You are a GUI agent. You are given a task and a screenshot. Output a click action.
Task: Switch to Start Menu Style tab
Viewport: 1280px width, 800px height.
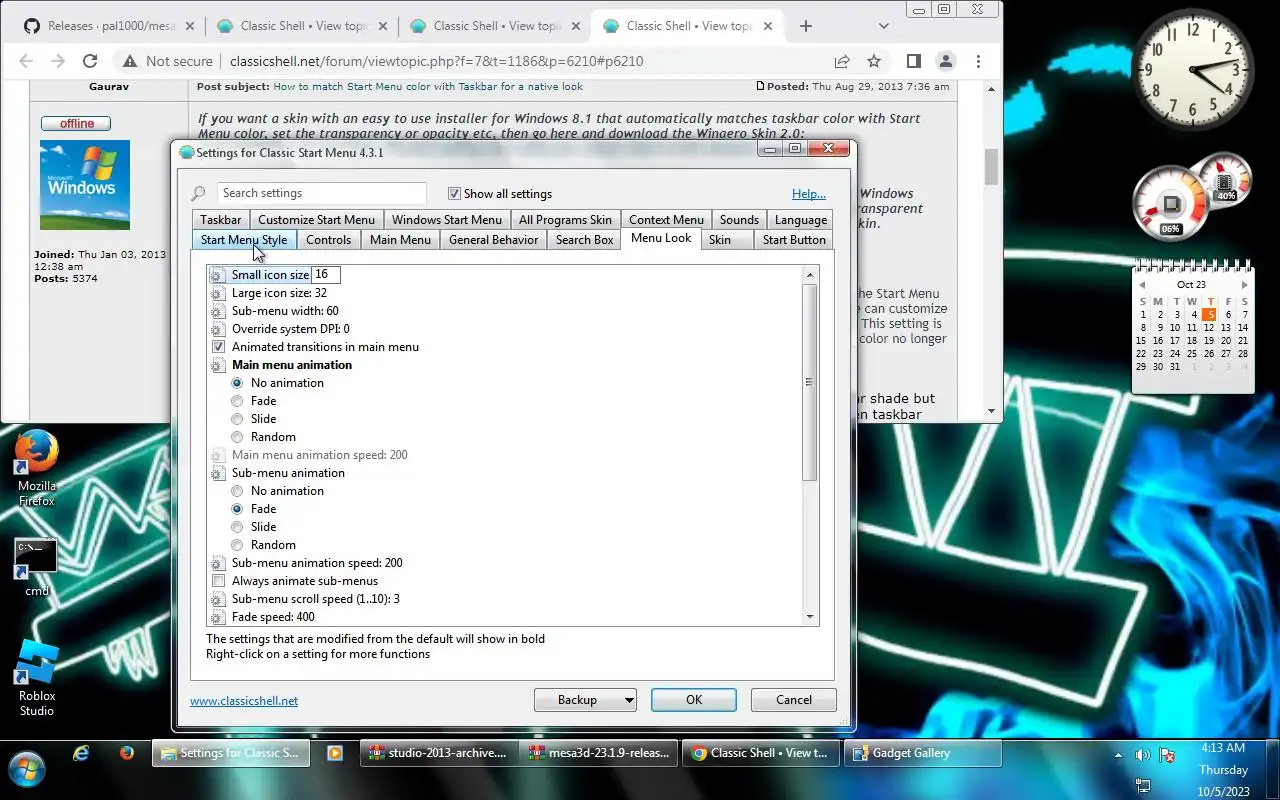(244, 240)
